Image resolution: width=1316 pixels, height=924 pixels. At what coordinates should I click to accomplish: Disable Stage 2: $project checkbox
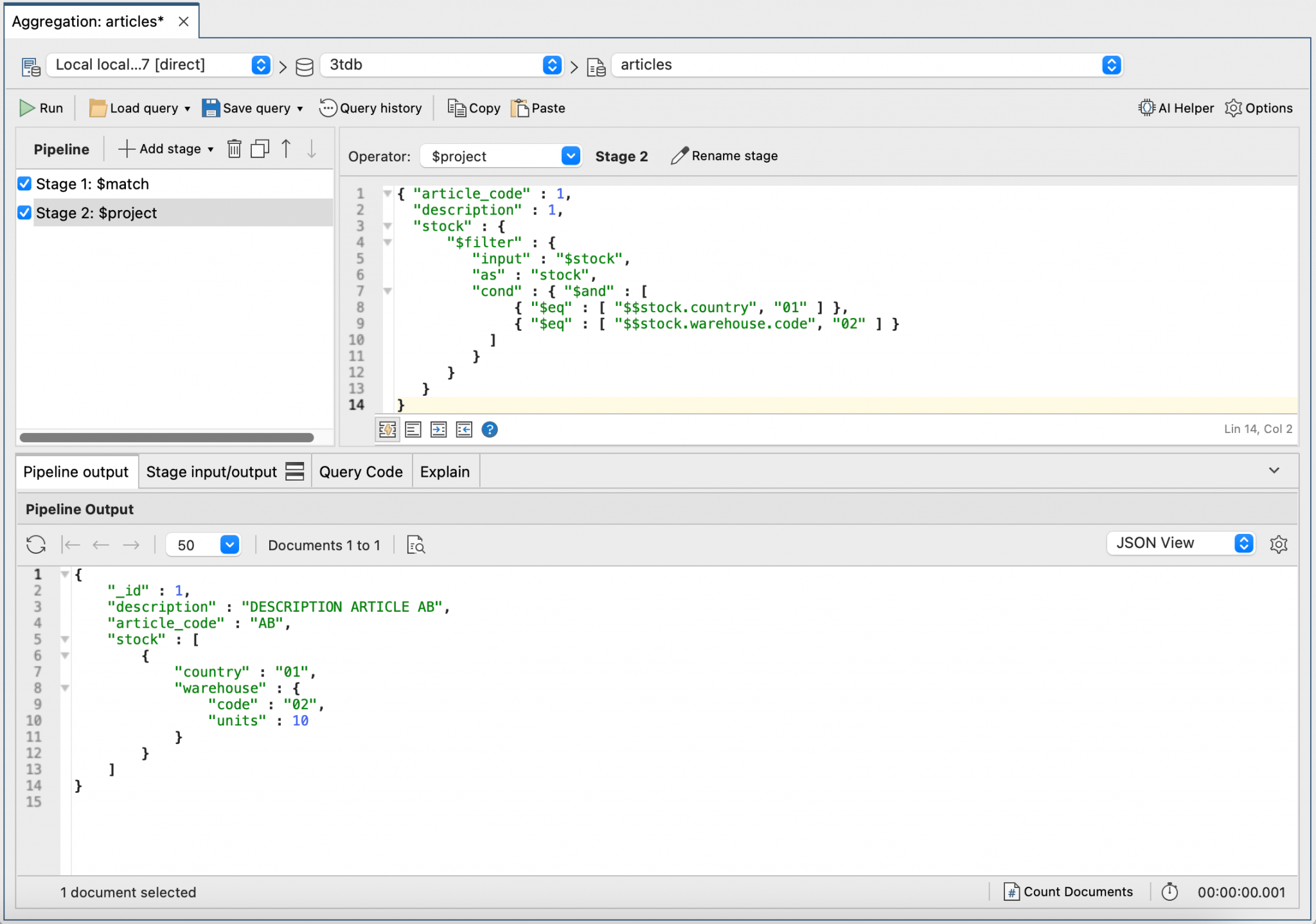24,213
